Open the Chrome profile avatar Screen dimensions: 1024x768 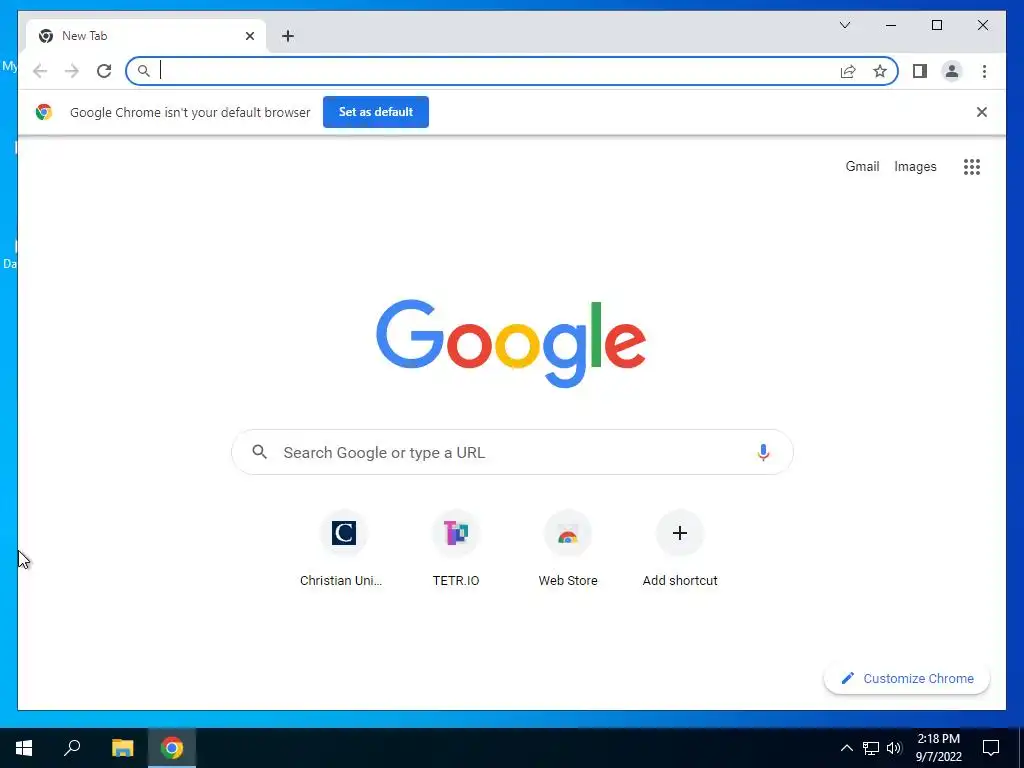[952, 71]
